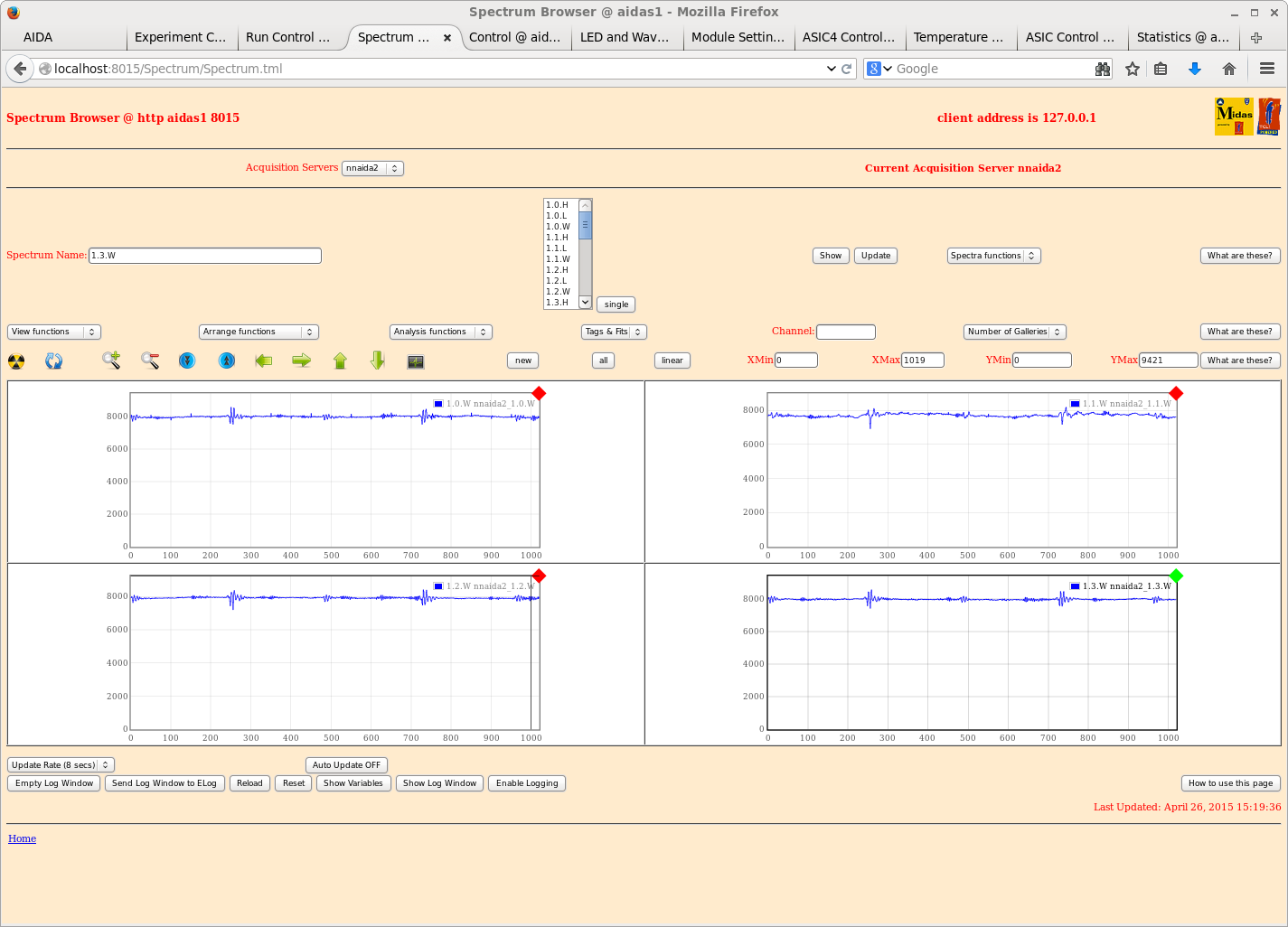Screen dimensions: 1288x927
Task: Click the single button
Action: pyautogui.click(x=616, y=304)
